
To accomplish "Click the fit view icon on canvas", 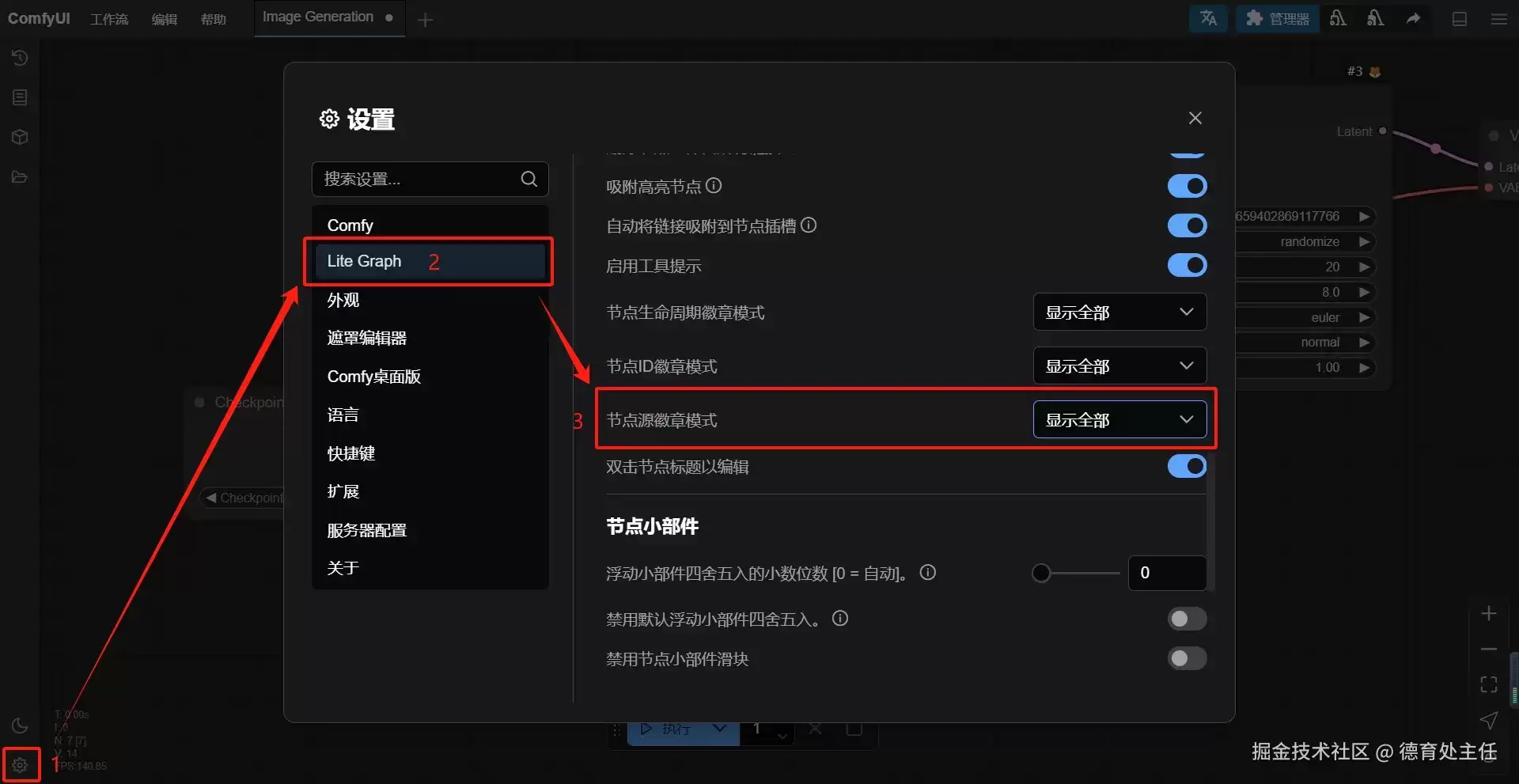I will [x=1489, y=684].
